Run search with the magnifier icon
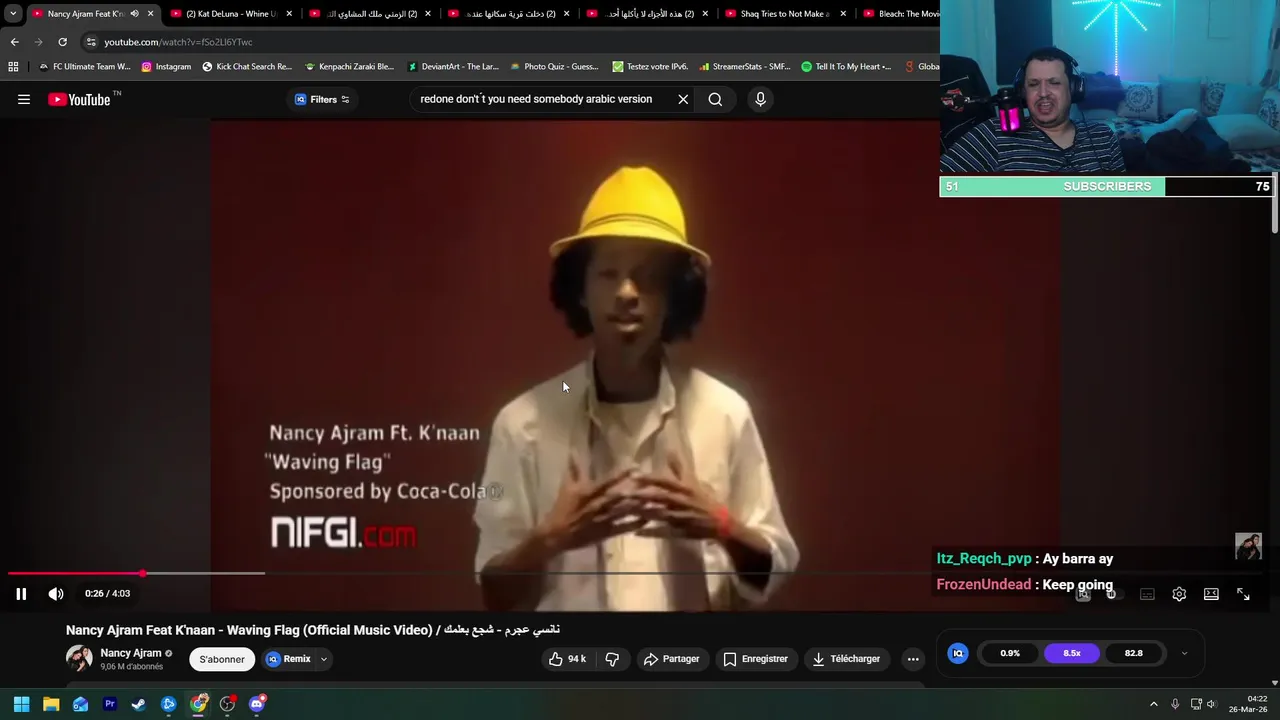The image size is (1280, 720). point(715,99)
